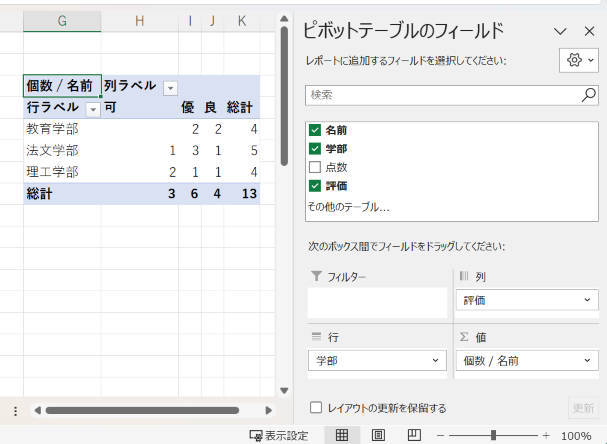Select the 個数 / 名前 cell
Image resolution: width=607 pixels, height=444 pixels.
(x=62, y=86)
